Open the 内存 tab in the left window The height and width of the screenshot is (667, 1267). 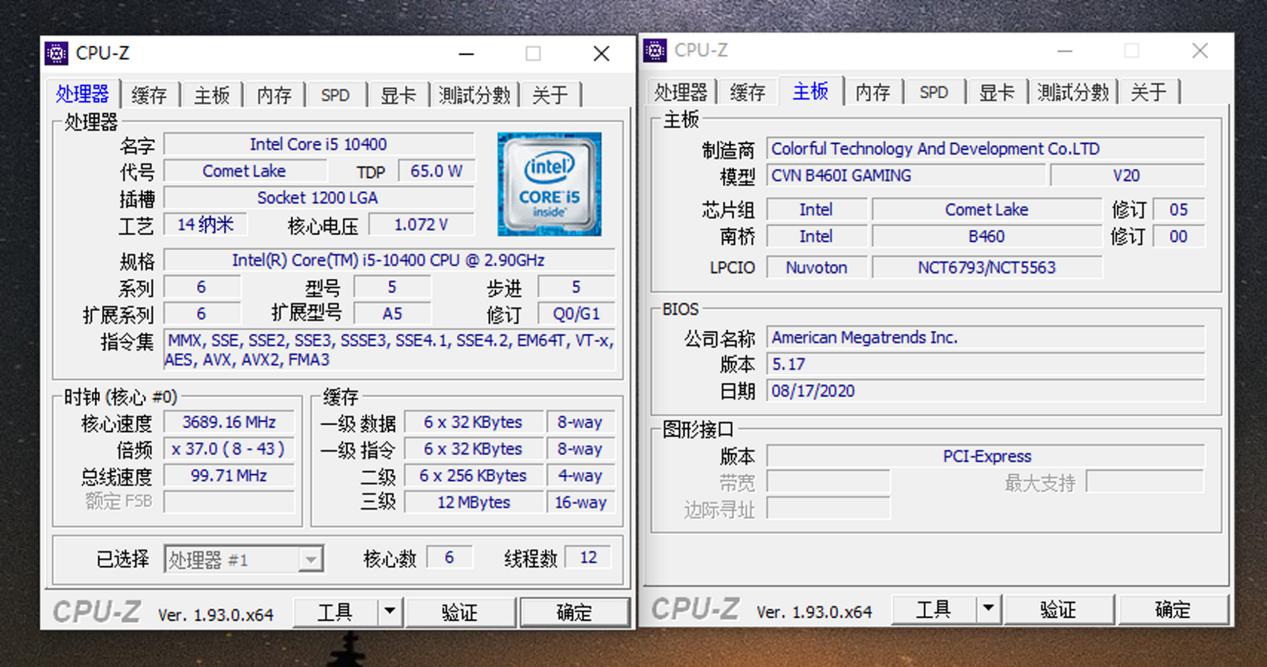click(274, 95)
